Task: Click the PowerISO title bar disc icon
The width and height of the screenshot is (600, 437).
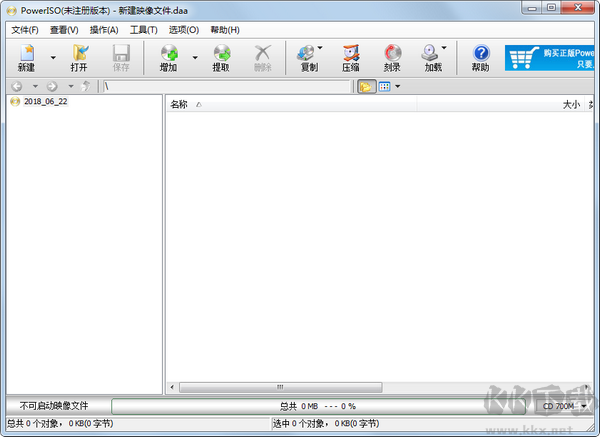Action: pyautogui.click(x=11, y=11)
